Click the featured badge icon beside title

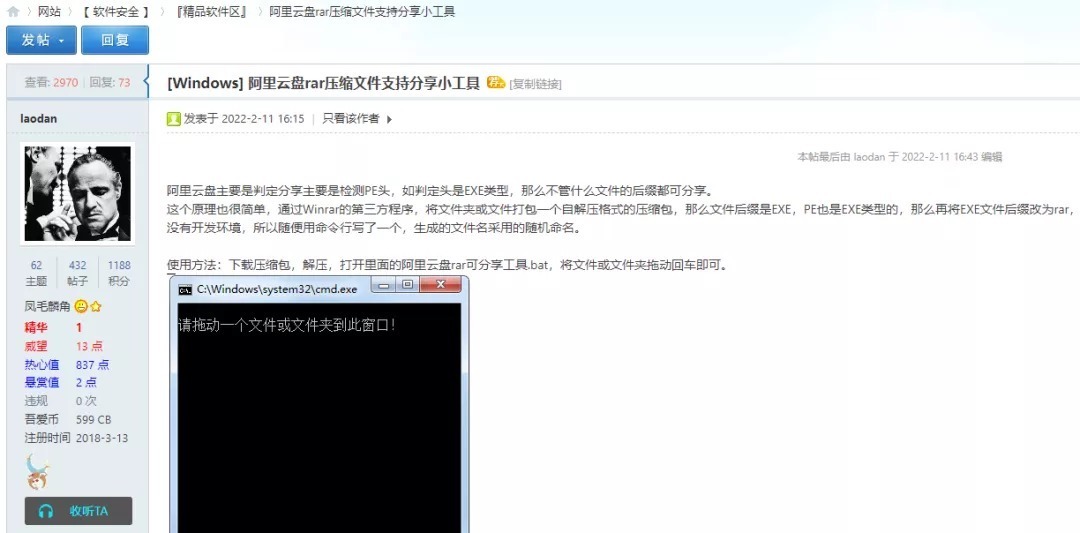tap(496, 83)
